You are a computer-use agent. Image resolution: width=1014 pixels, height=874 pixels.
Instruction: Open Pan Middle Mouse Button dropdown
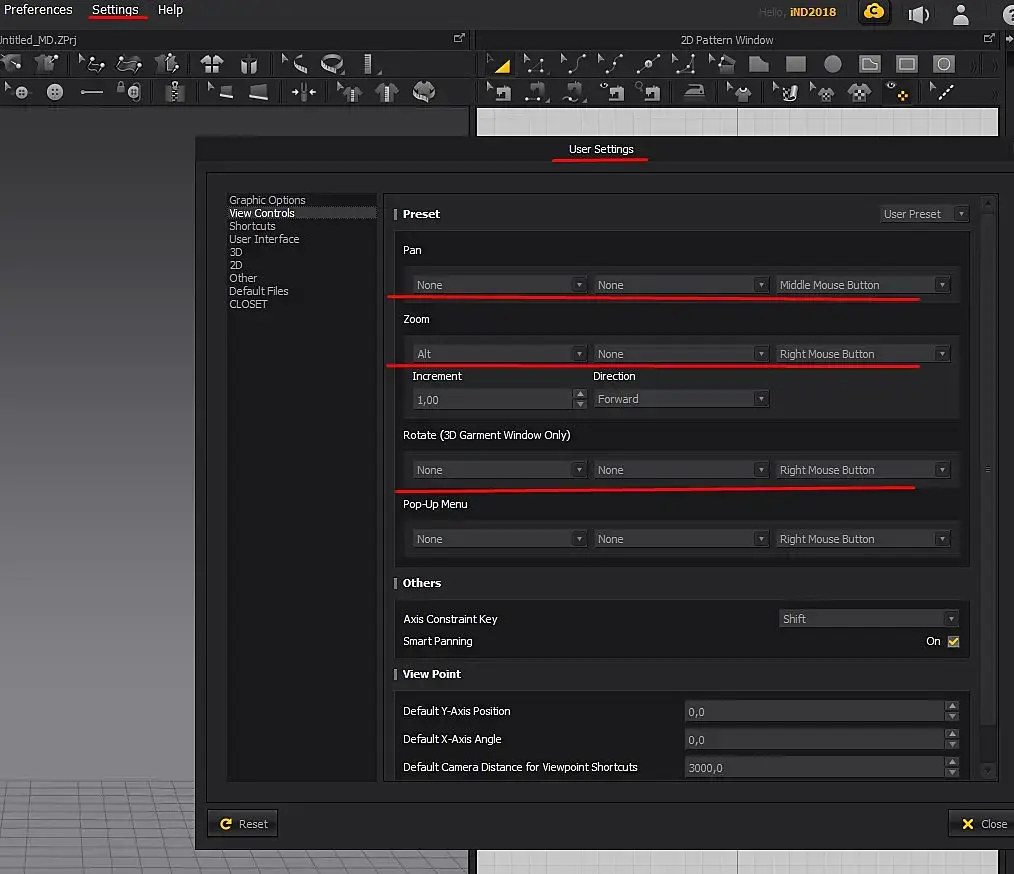click(862, 285)
